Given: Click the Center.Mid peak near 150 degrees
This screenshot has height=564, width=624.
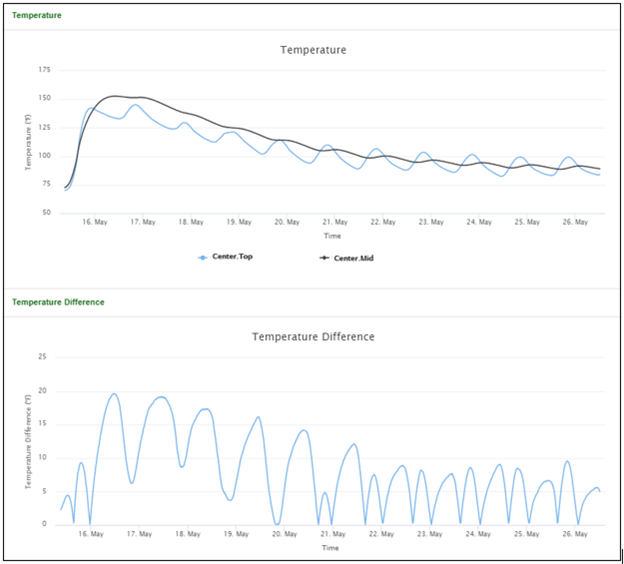Looking at the screenshot, I should (114, 96).
